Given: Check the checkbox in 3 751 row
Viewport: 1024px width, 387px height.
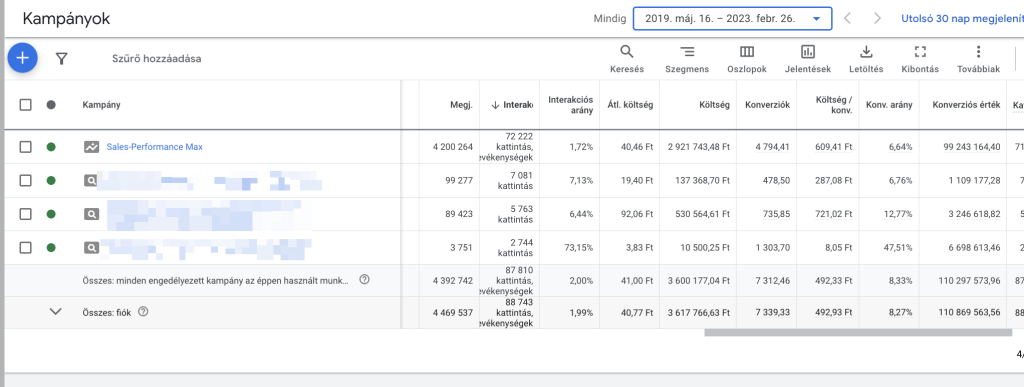Looking at the screenshot, I should pyautogui.click(x=25, y=247).
